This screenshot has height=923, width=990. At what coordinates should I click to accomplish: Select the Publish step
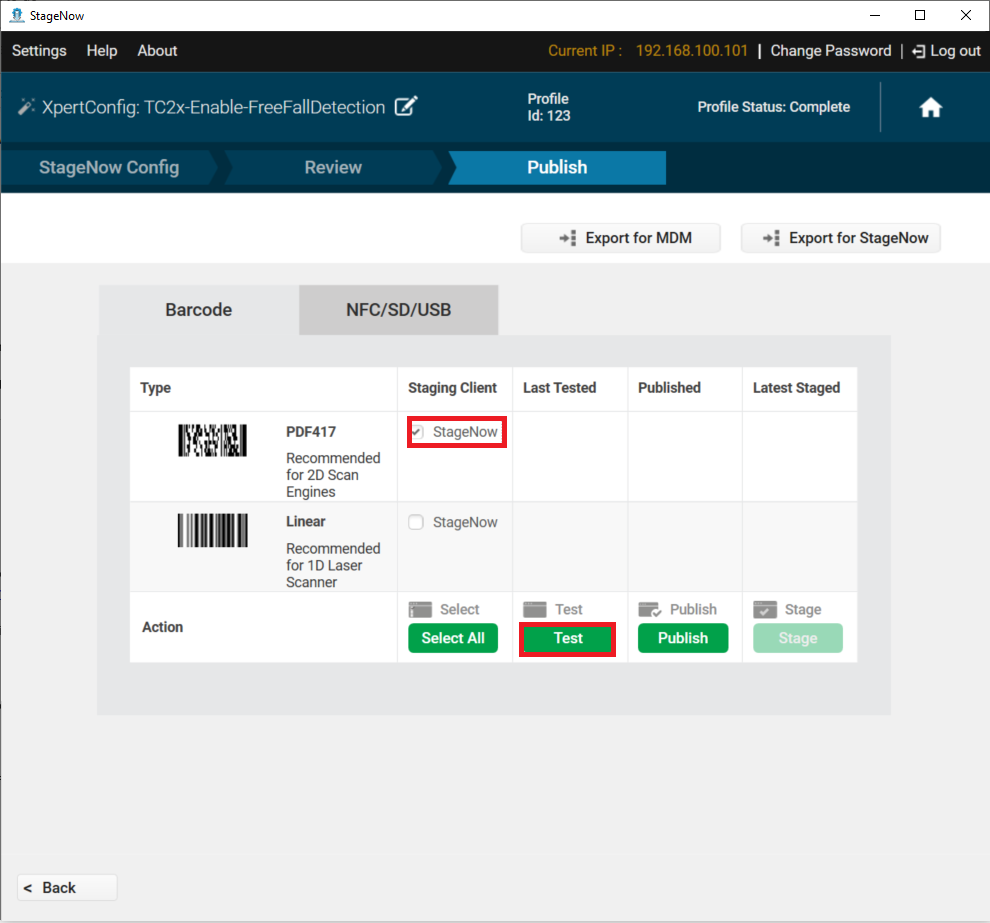pos(557,167)
